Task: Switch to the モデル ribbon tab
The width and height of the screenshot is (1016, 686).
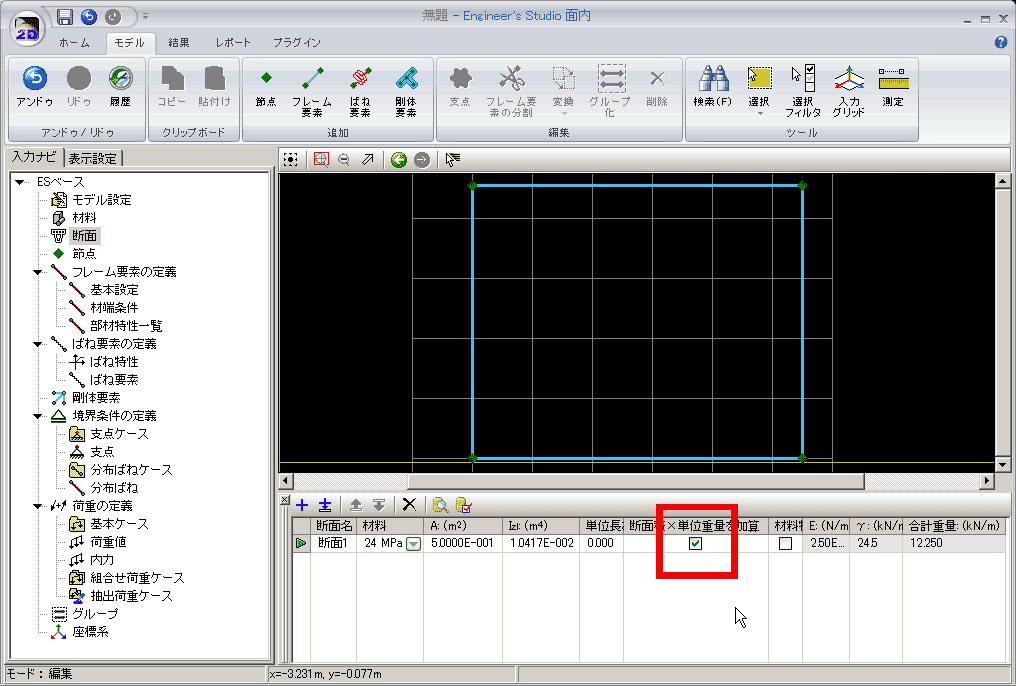Action: click(x=130, y=43)
